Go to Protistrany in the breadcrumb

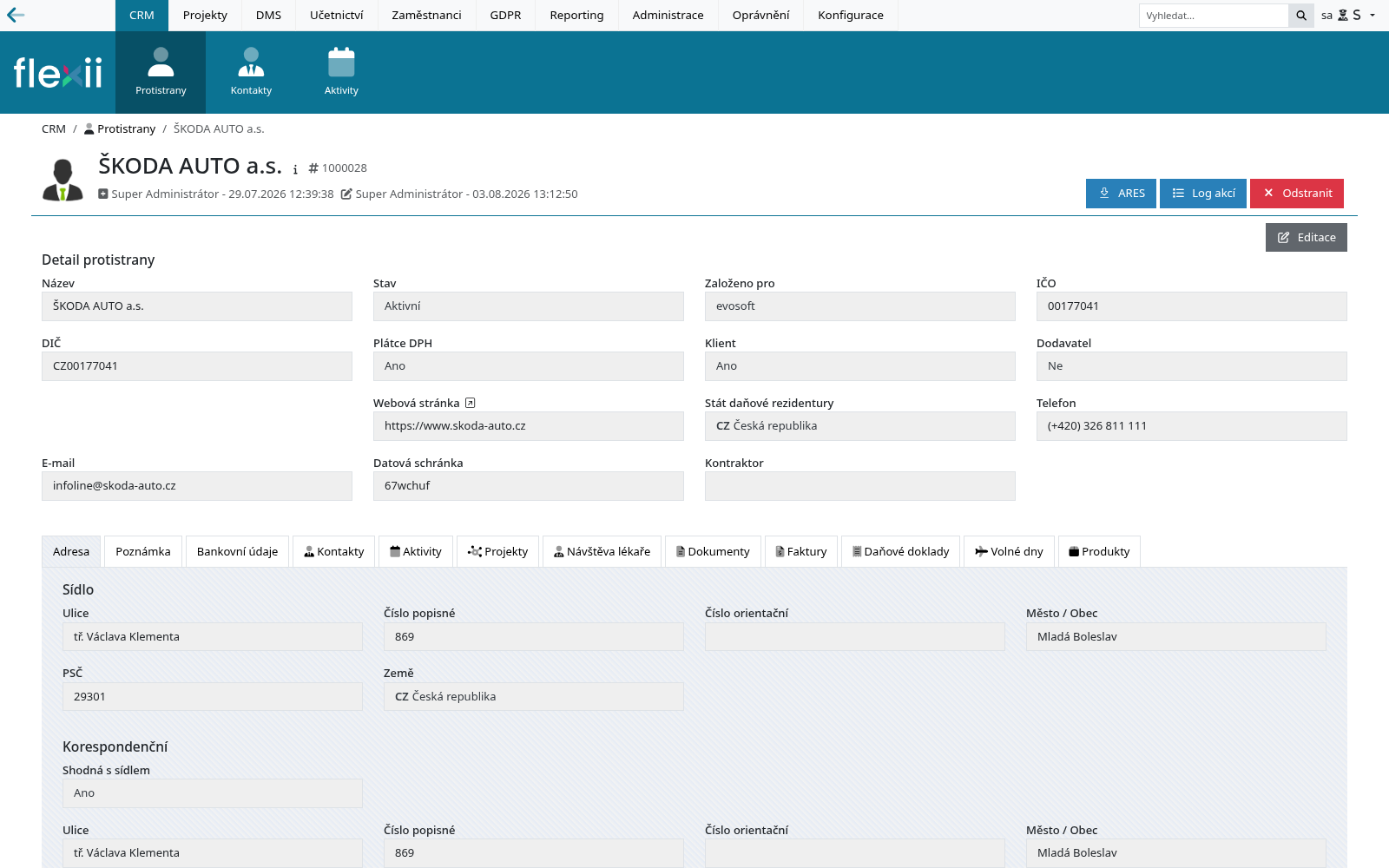click(x=120, y=129)
